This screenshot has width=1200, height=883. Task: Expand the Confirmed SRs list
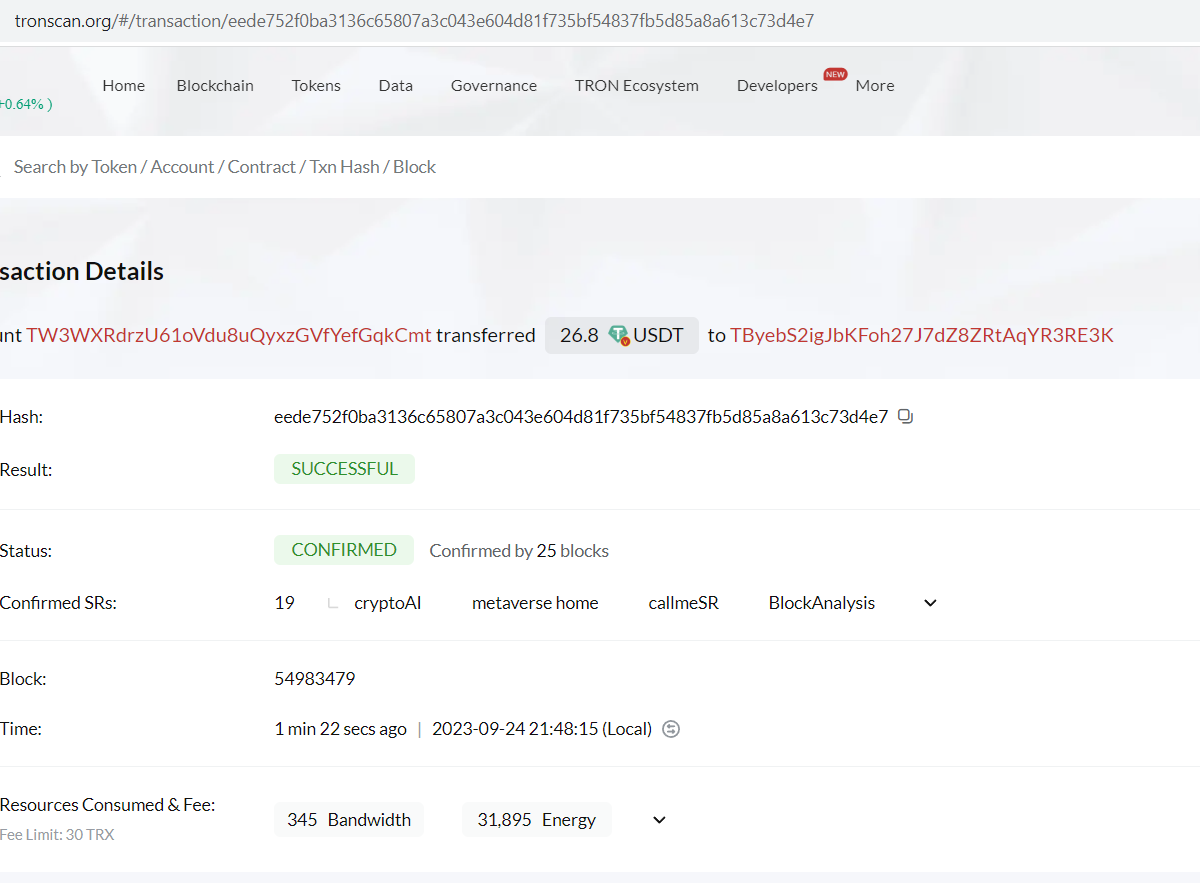[x=930, y=603]
